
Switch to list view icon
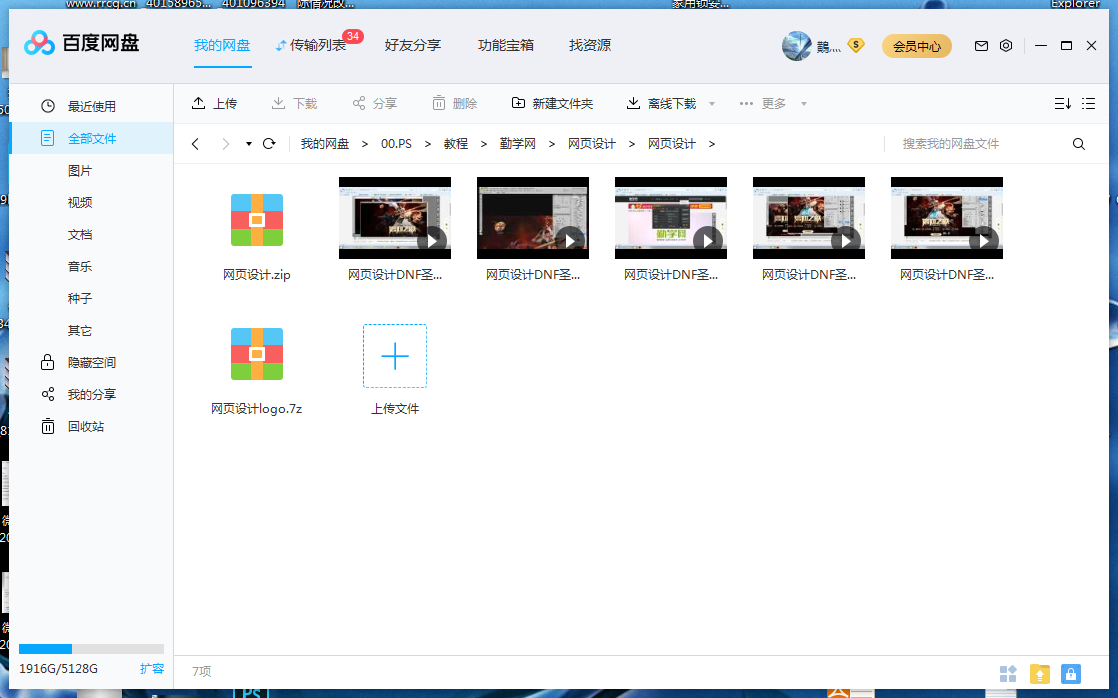(x=1088, y=104)
